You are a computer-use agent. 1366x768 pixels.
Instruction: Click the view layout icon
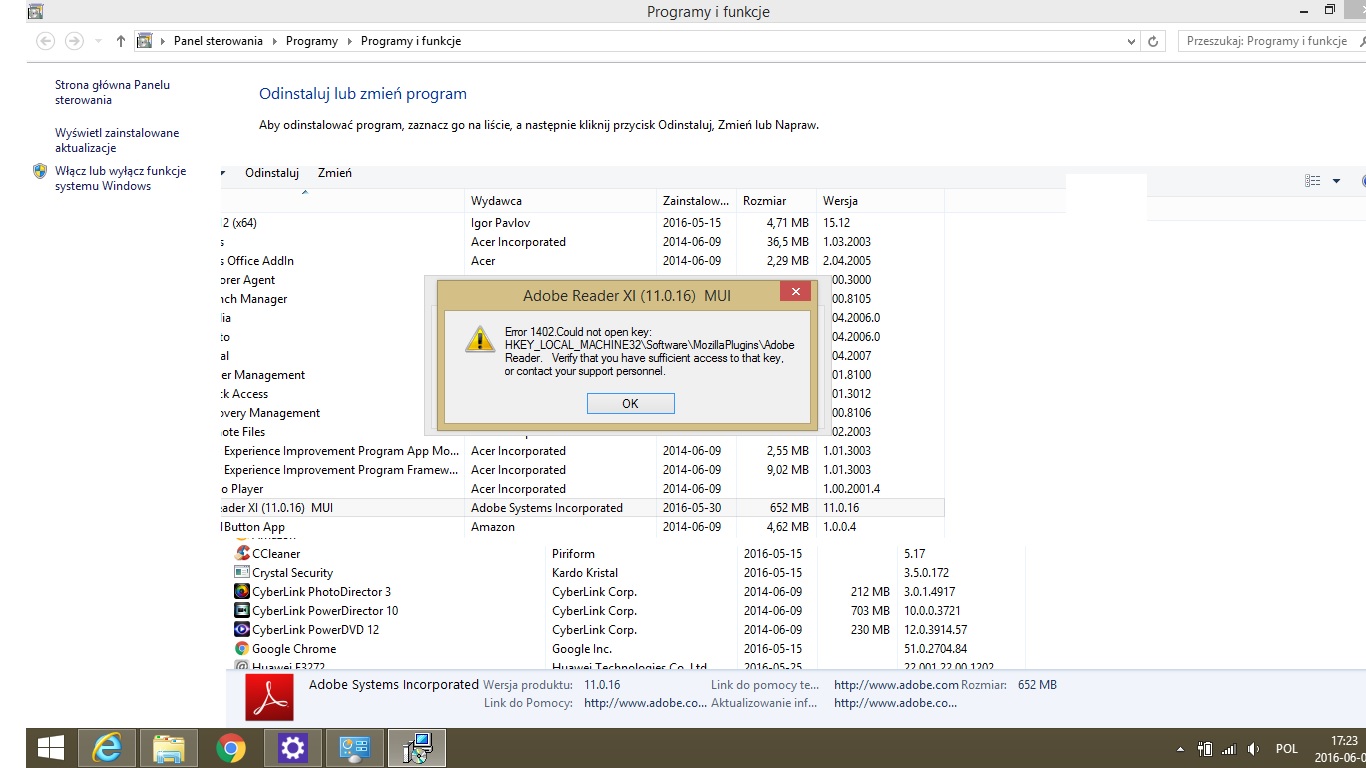[1313, 181]
